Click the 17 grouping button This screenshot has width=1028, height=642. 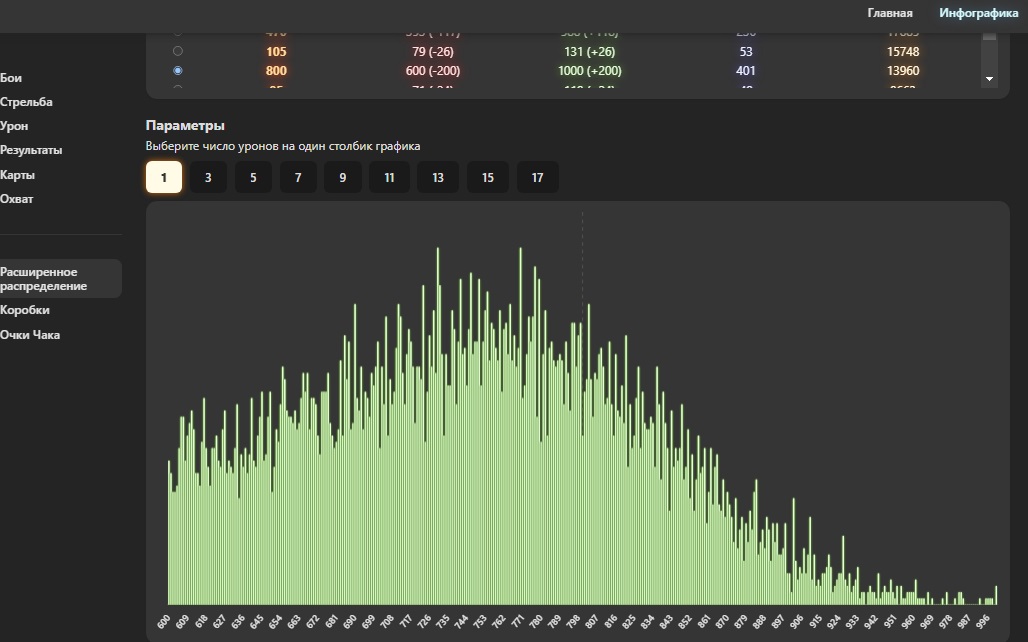[x=537, y=178]
